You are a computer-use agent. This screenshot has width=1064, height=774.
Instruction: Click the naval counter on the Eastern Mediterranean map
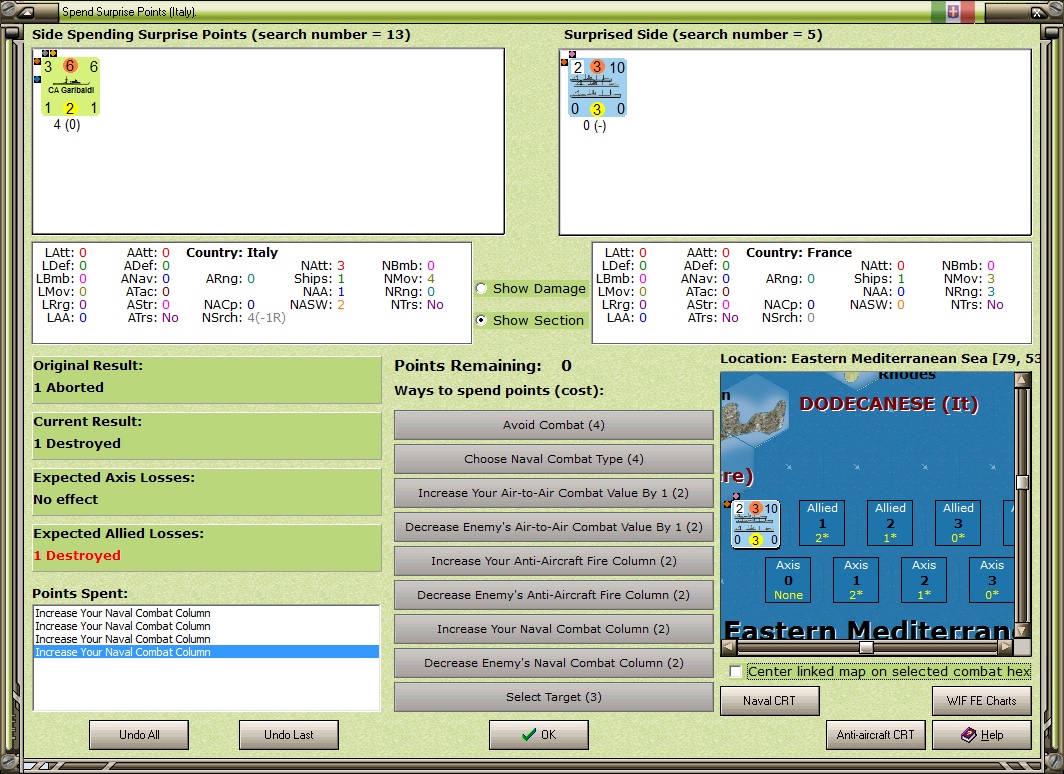tap(755, 524)
